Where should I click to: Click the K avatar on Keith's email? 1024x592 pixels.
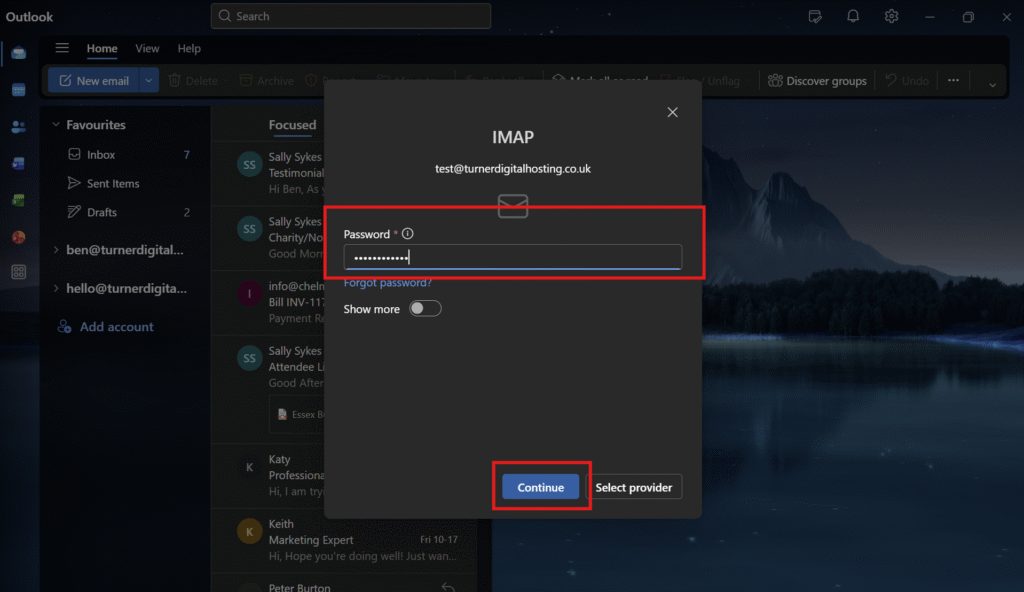(249, 531)
